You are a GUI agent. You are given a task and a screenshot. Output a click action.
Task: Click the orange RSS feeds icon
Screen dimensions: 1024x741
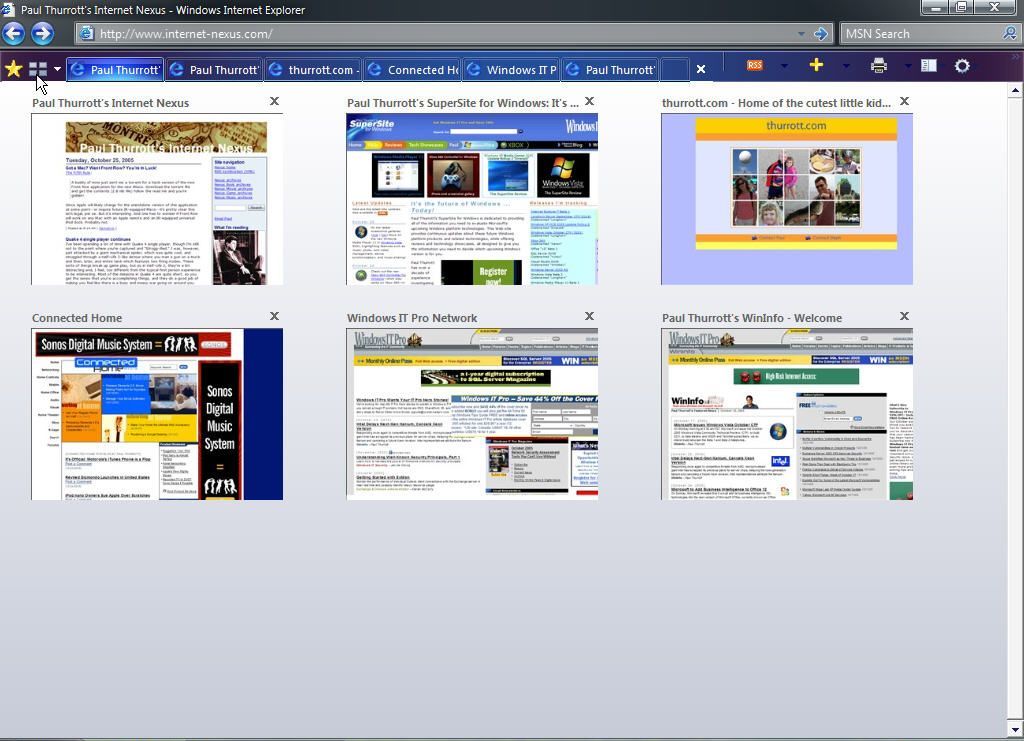point(754,65)
